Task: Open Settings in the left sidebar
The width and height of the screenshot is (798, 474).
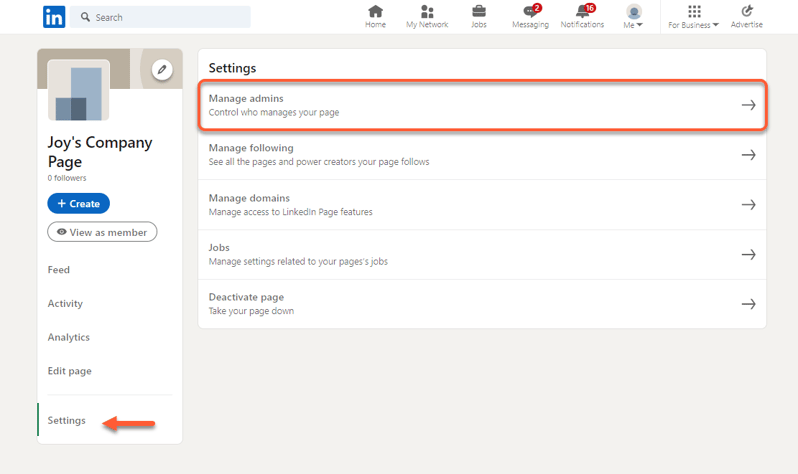Action: 67,421
